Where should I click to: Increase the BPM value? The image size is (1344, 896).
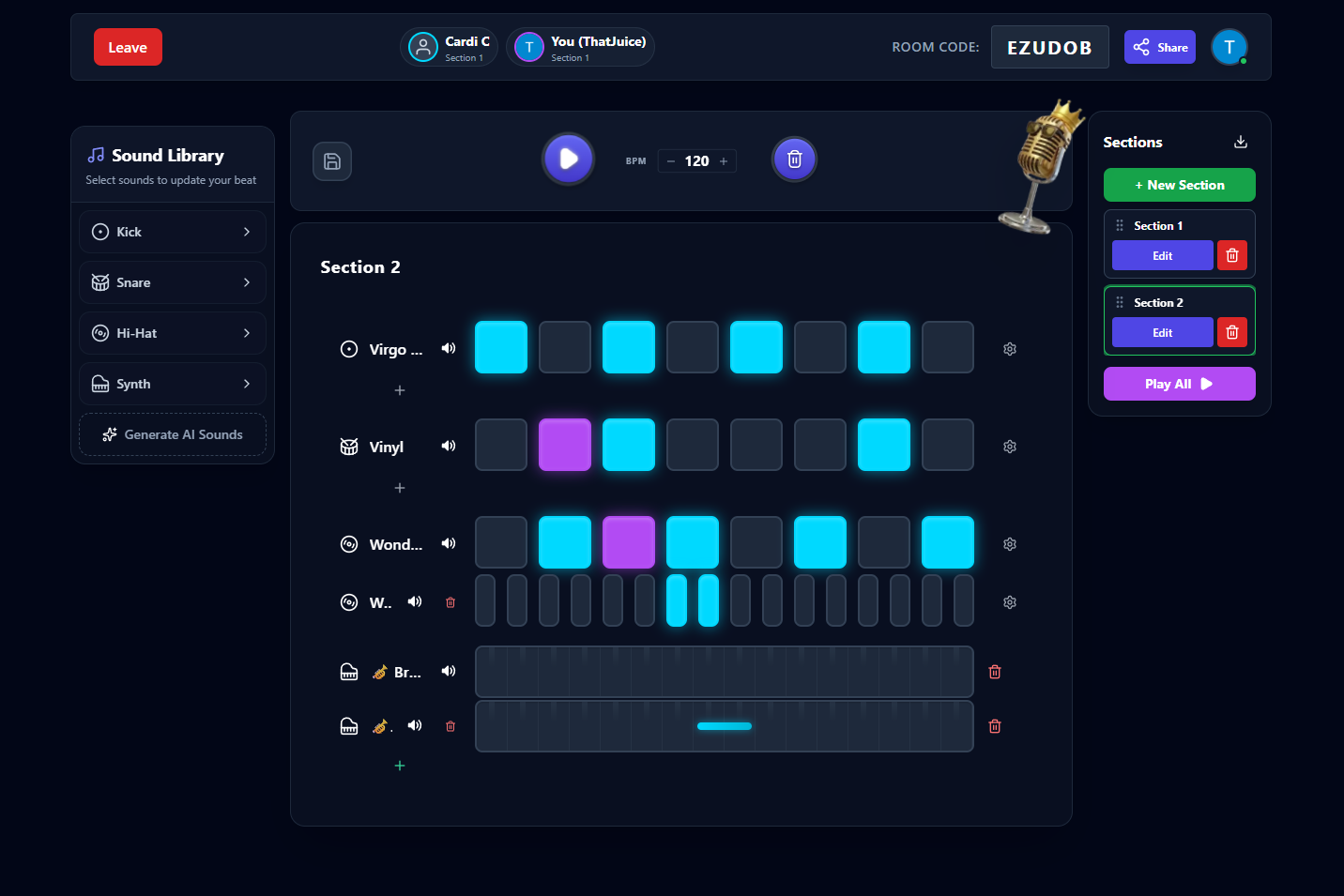[x=724, y=160]
